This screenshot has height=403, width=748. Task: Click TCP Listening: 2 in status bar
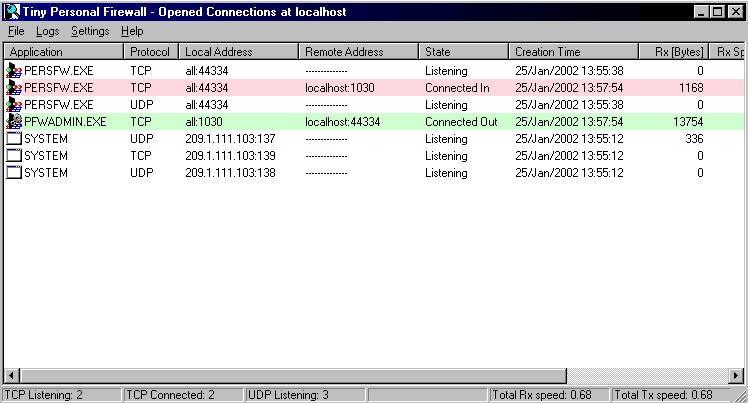point(62,395)
